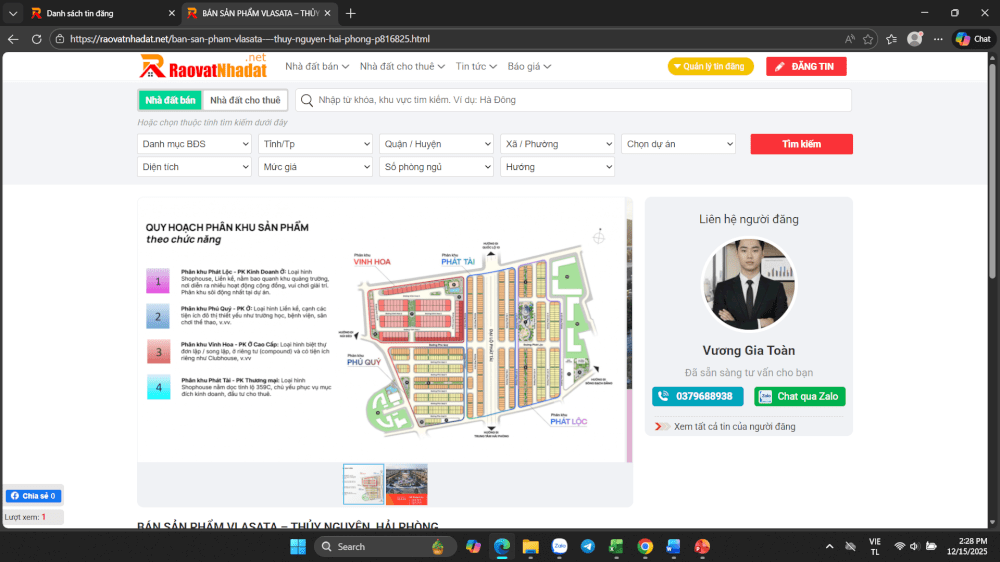Launch Zalo from the taskbar
1000x562 pixels.
(559, 546)
